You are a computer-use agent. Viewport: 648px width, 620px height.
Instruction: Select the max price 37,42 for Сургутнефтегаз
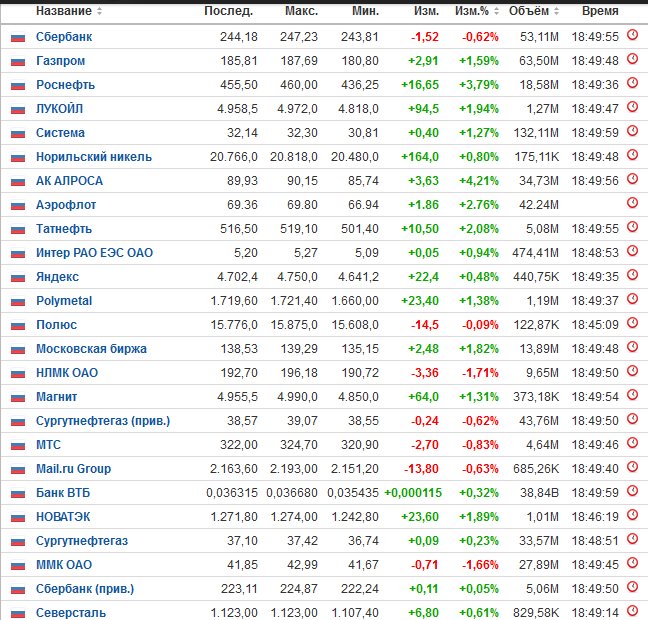point(303,541)
